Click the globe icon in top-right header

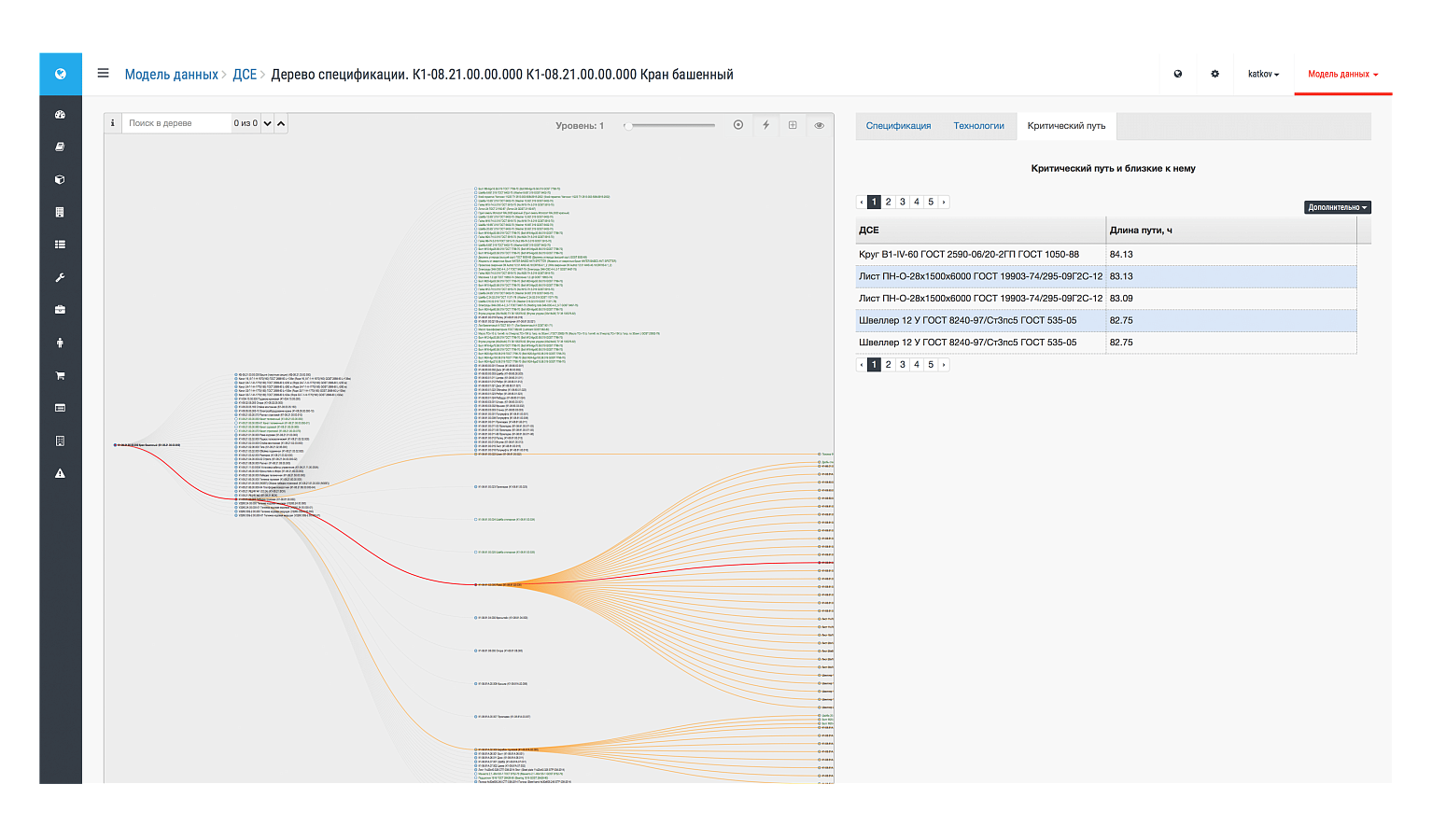coord(1178,74)
